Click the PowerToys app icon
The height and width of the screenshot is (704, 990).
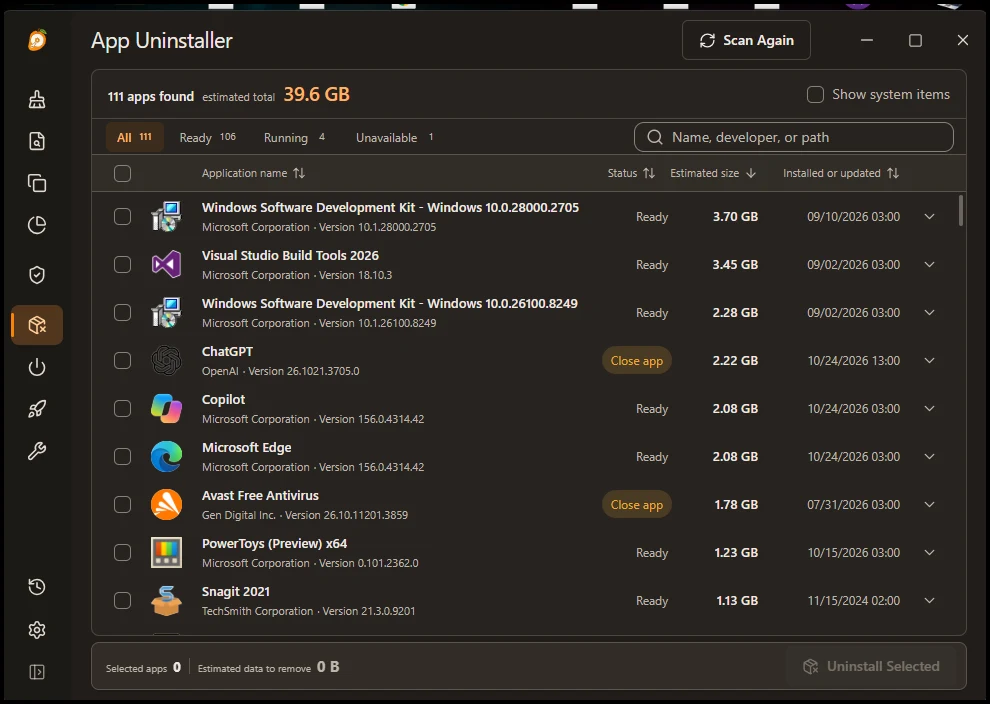click(166, 552)
